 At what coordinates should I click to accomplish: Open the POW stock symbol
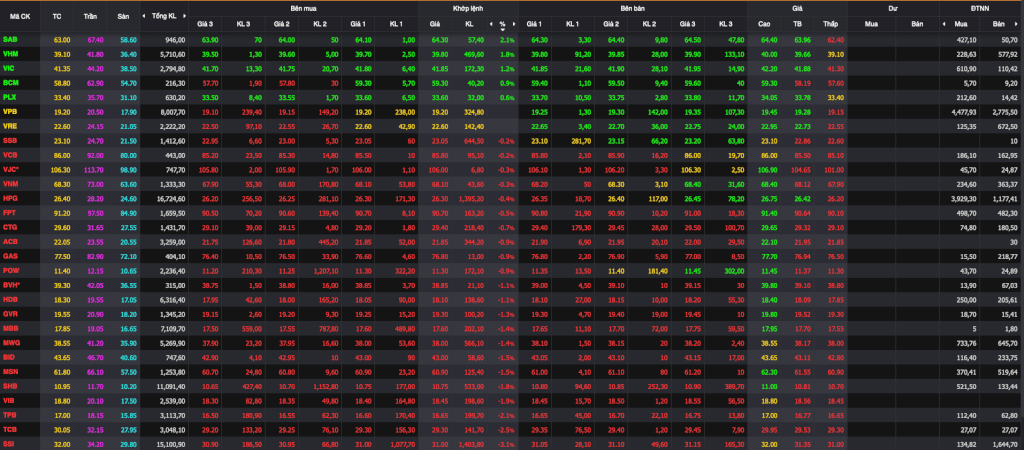tap(10, 269)
